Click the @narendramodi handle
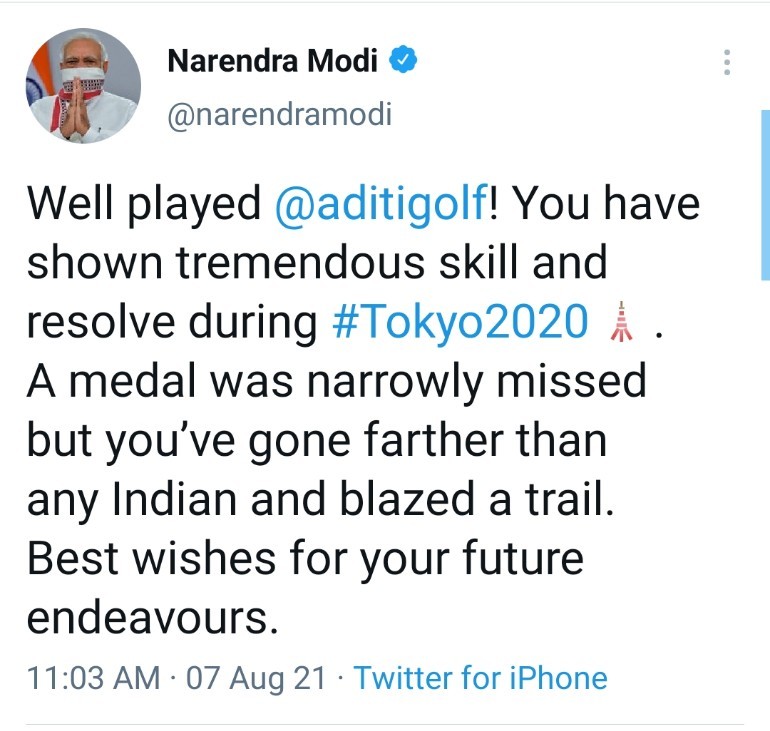The image size is (770, 731). 279,114
